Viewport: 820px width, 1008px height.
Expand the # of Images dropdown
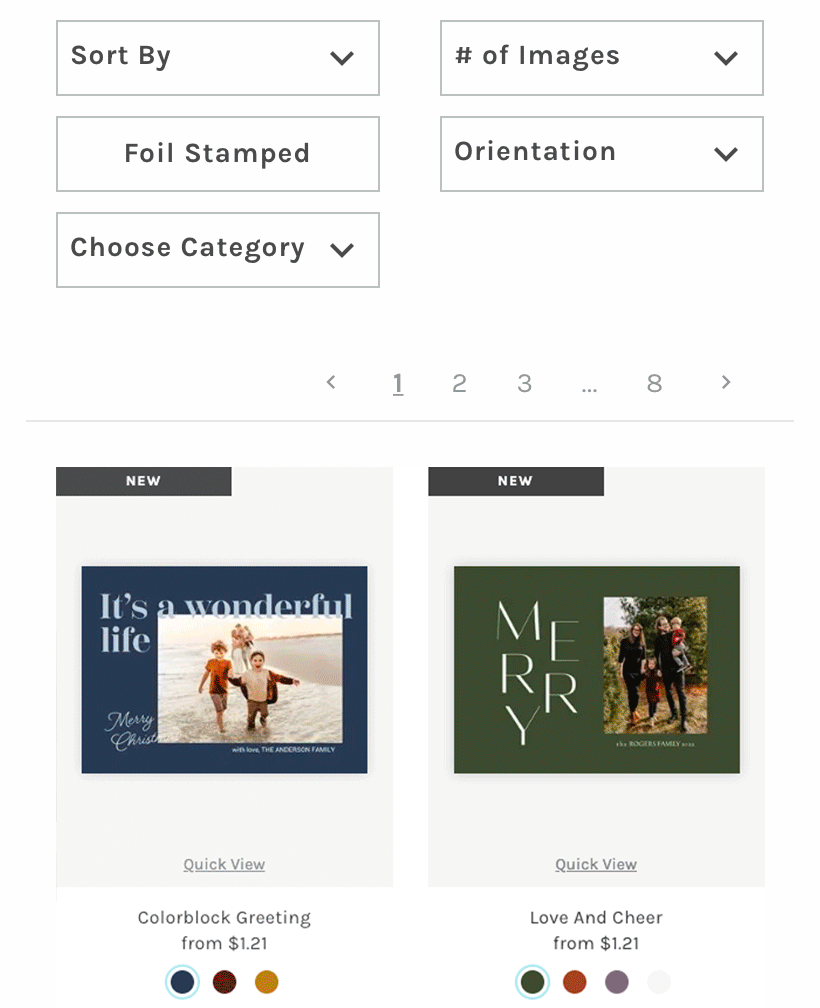click(602, 58)
